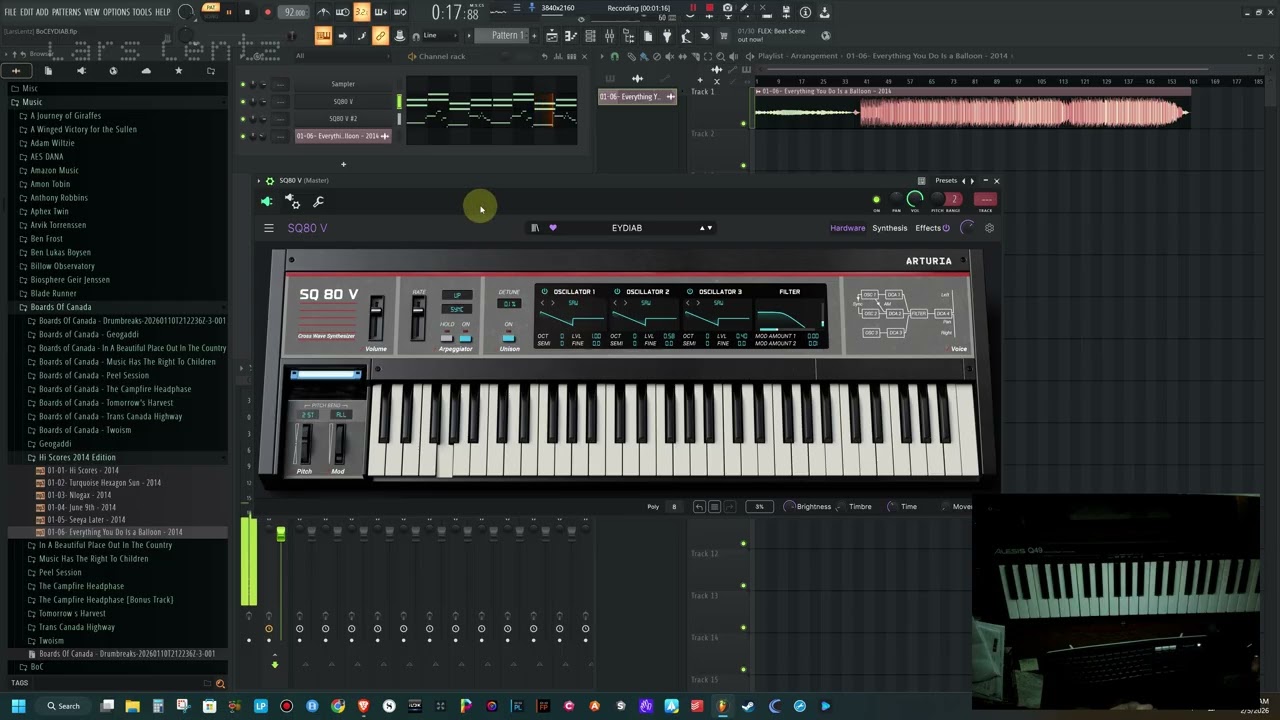The width and height of the screenshot is (1280, 720).
Task: Open The Campfire Headphase [Bonus Track] folder
Action: point(105,599)
